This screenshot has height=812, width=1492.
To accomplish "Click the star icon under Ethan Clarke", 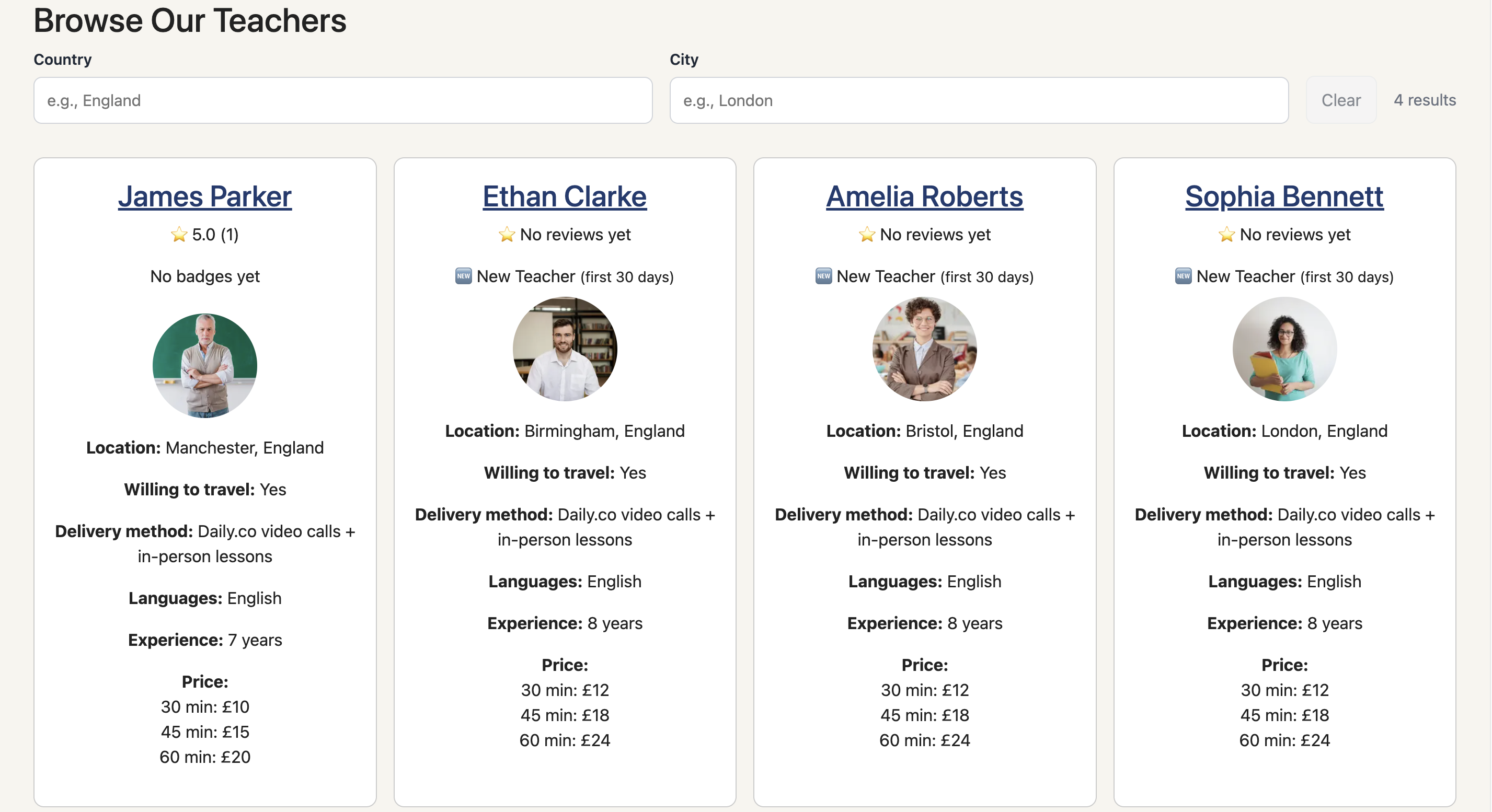I will 507,235.
